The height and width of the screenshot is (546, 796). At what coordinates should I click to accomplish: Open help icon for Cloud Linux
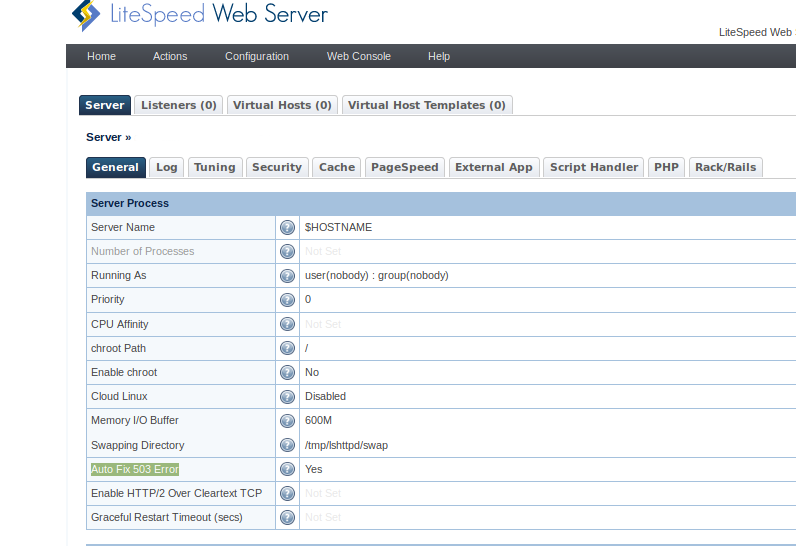pyautogui.click(x=287, y=396)
